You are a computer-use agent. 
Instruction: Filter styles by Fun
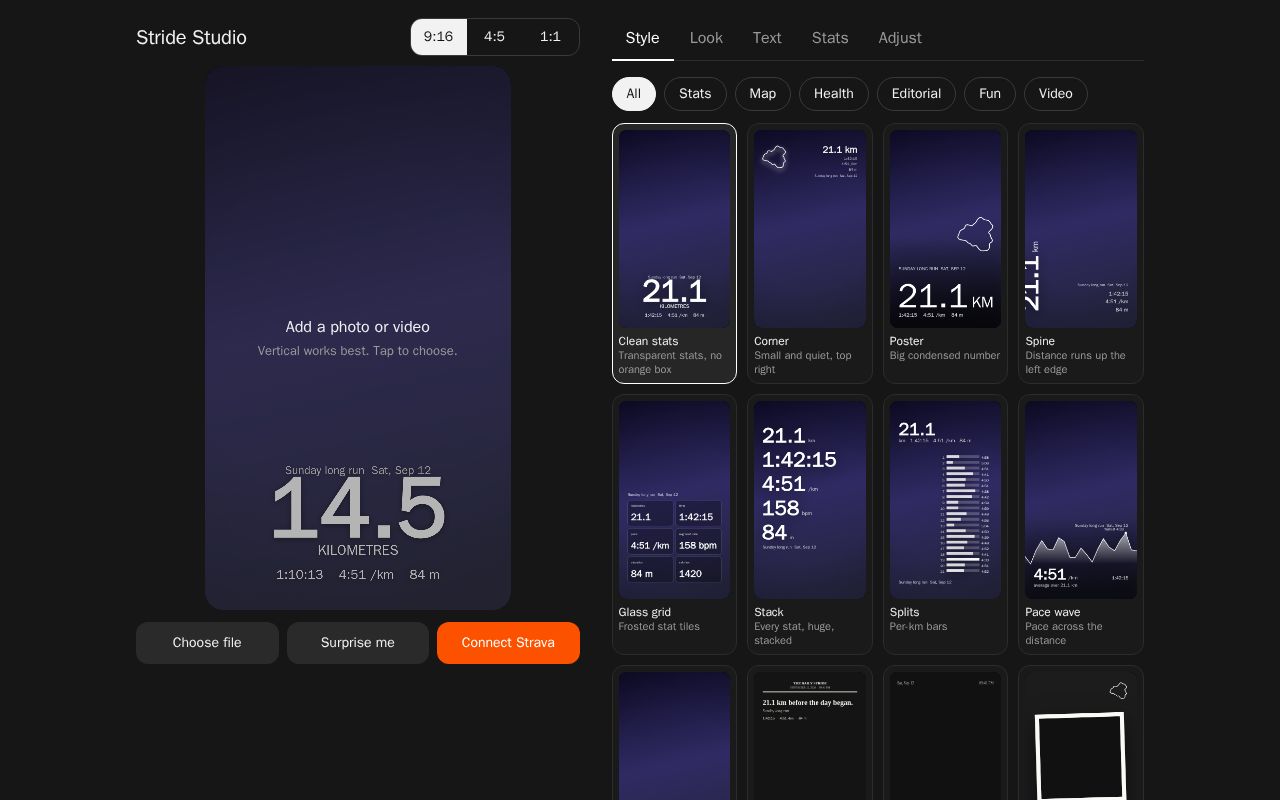tap(990, 94)
